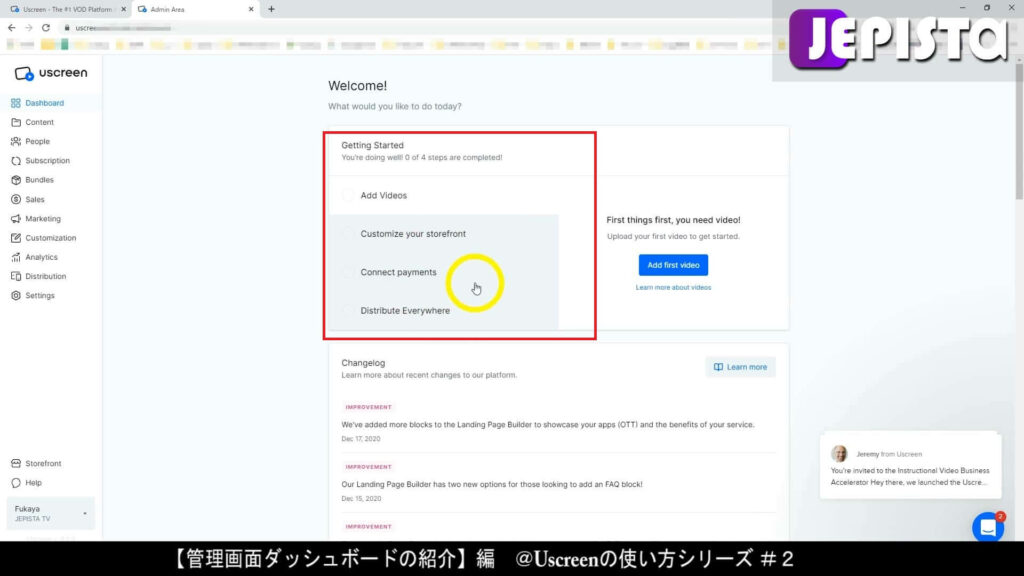Select the Customize your storefront step circle

pyautogui.click(x=348, y=234)
